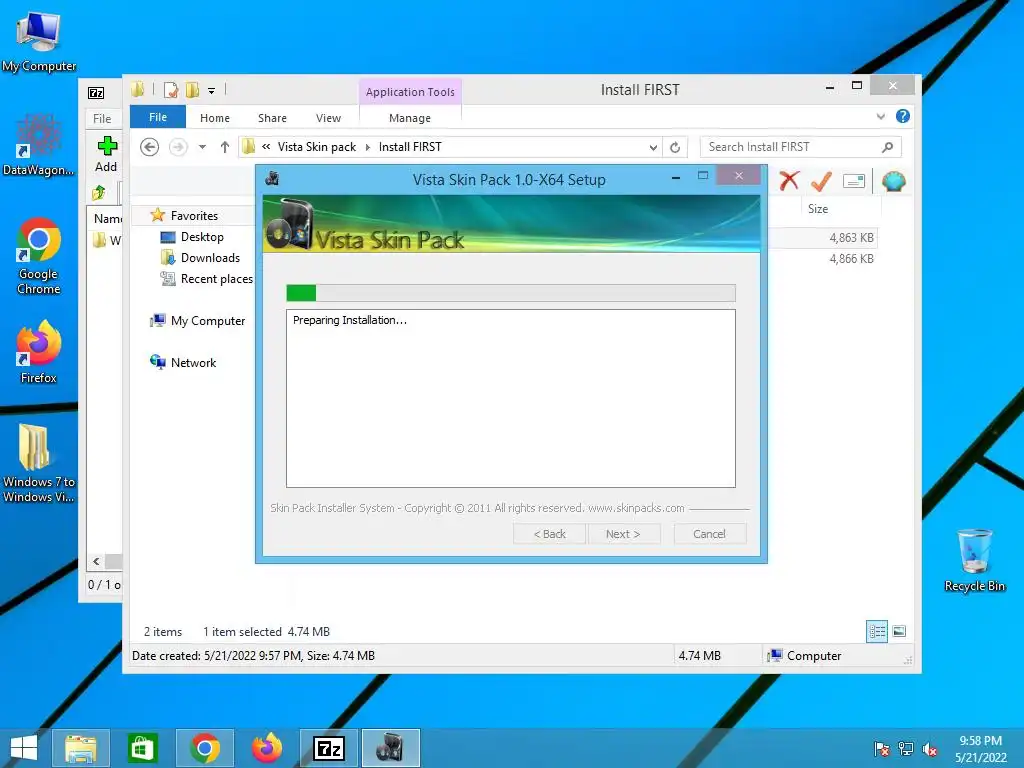Click the Back button in setup

[x=549, y=534]
